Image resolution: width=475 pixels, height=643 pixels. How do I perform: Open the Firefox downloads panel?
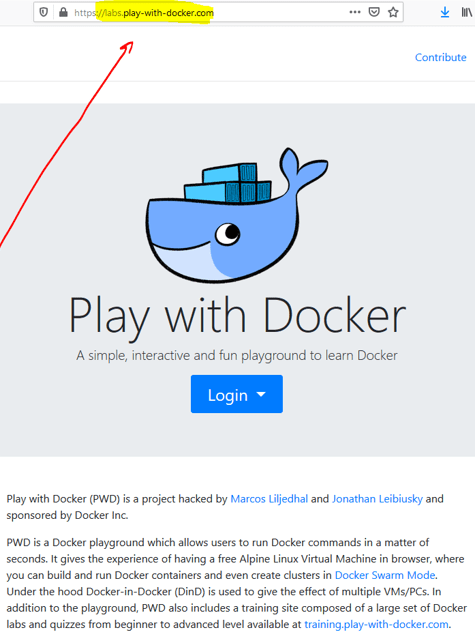(x=445, y=13)
